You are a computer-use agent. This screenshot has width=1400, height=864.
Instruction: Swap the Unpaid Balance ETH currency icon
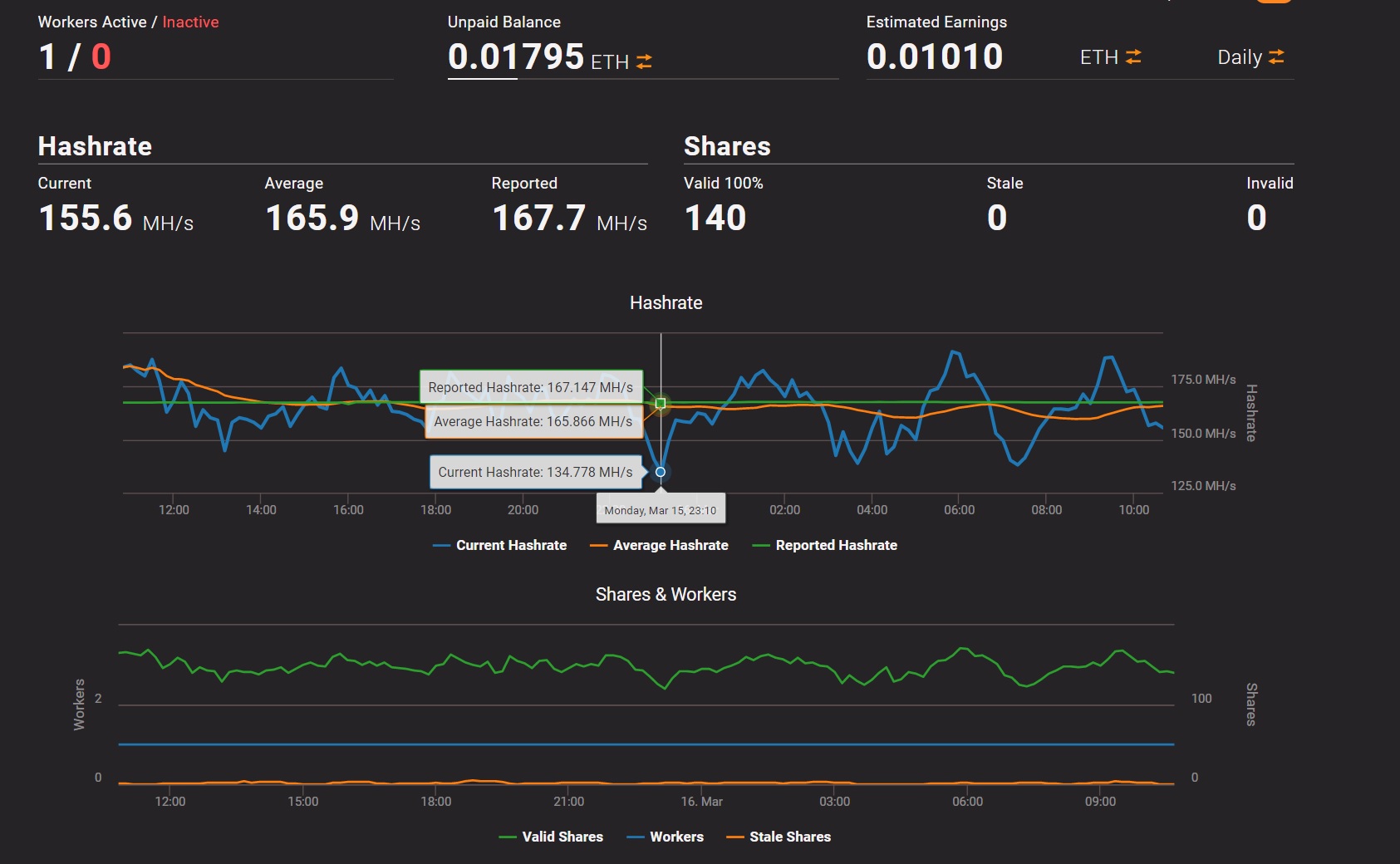point(644,61)
